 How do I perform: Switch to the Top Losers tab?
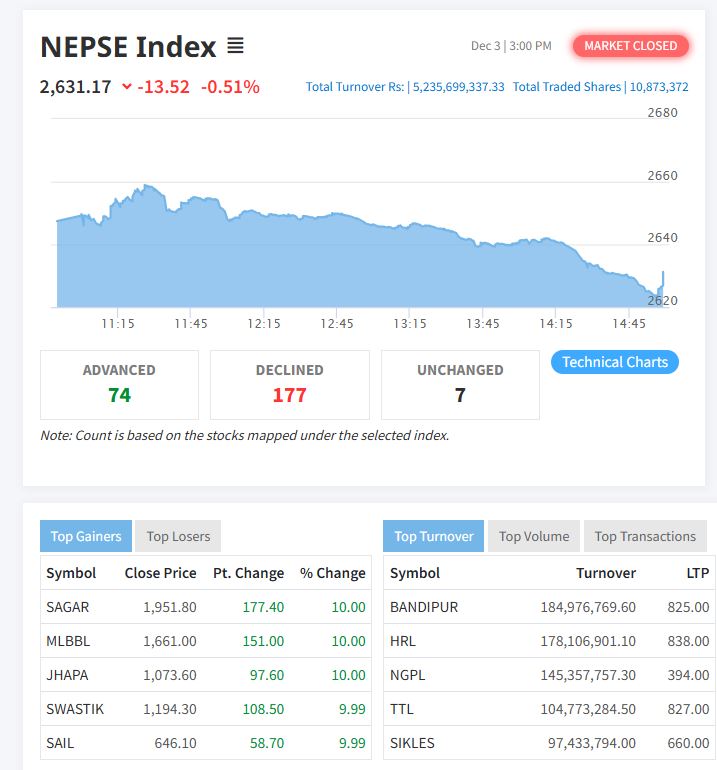(x=178, y=536)
